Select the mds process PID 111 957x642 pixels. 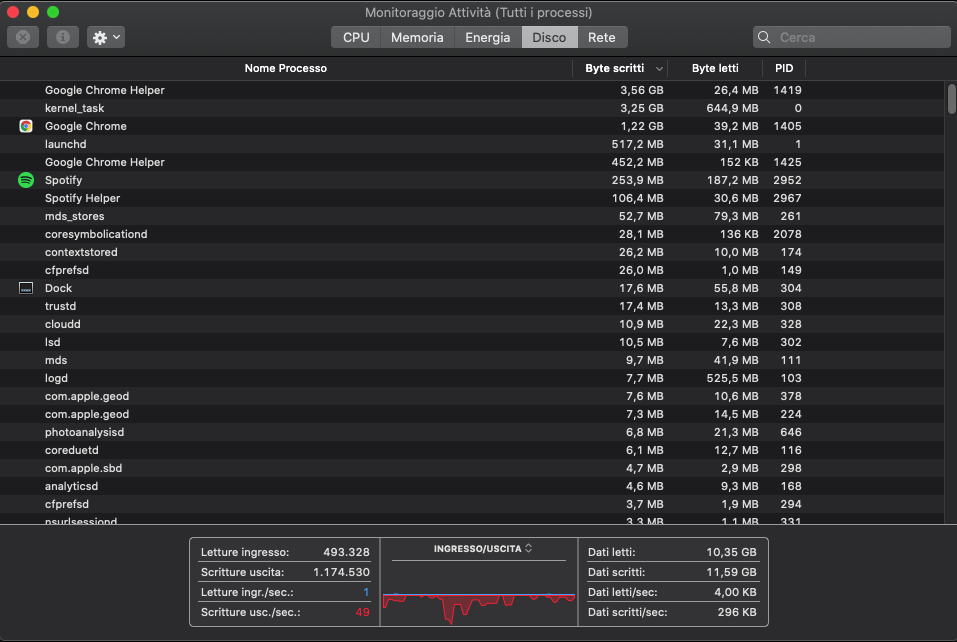472,360
